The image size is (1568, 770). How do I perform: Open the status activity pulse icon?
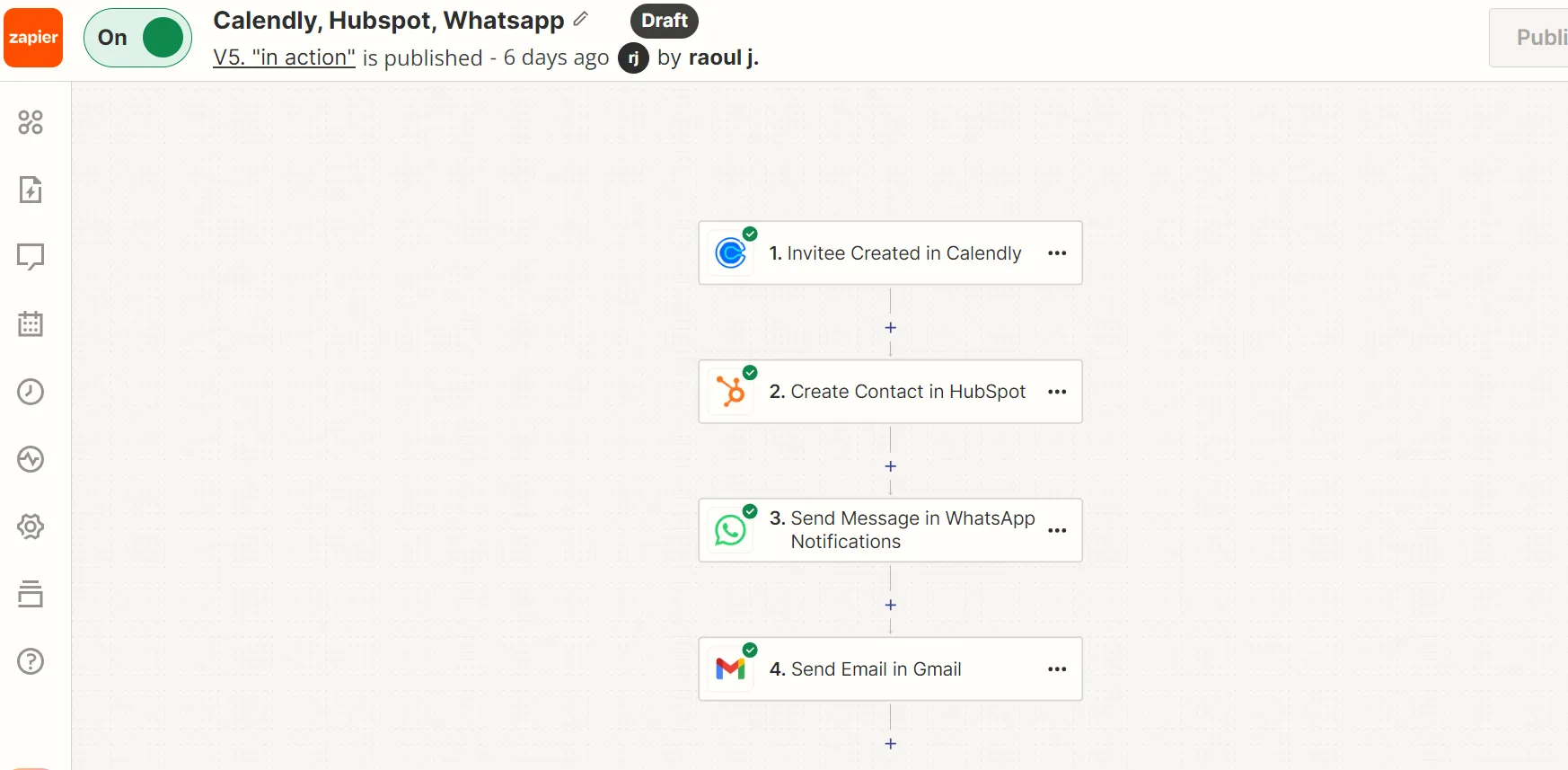click(31, 459)
